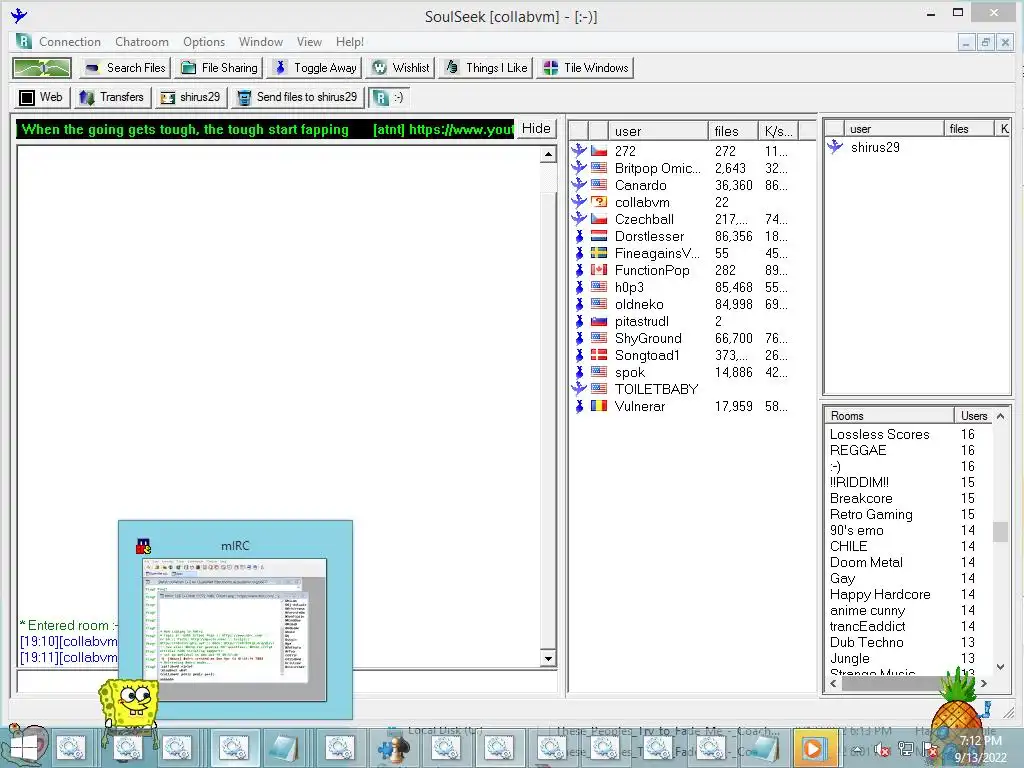Open the Help! menu
1024x768 pixels.
pos(349,42)
